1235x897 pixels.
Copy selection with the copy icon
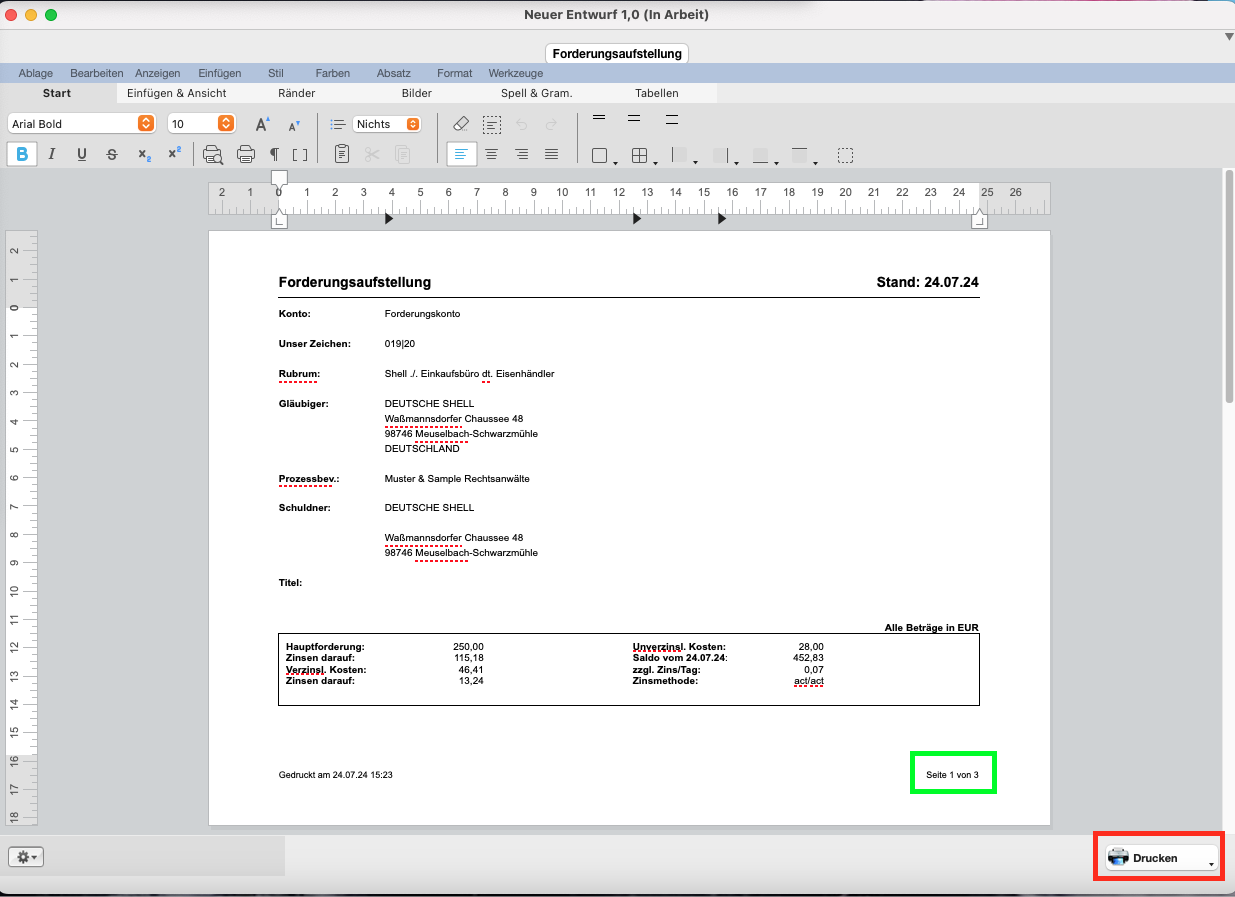(402, 154)
